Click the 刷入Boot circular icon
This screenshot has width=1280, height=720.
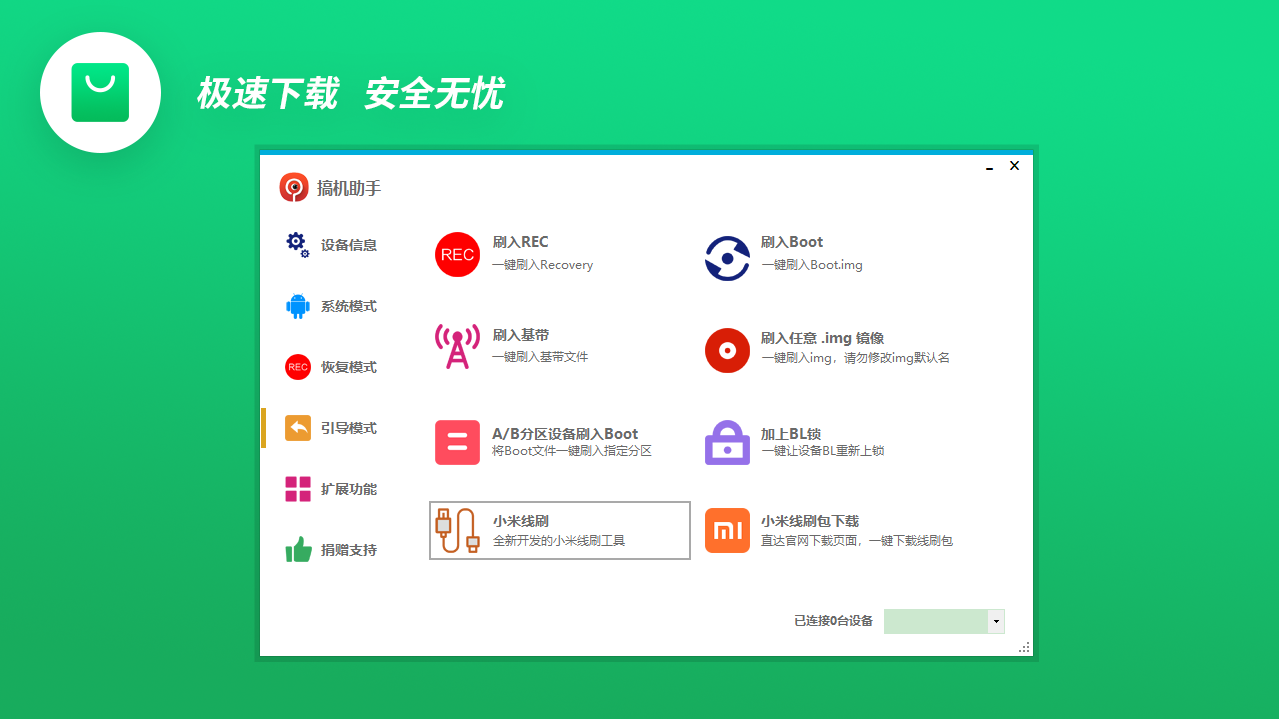point(727,258)
